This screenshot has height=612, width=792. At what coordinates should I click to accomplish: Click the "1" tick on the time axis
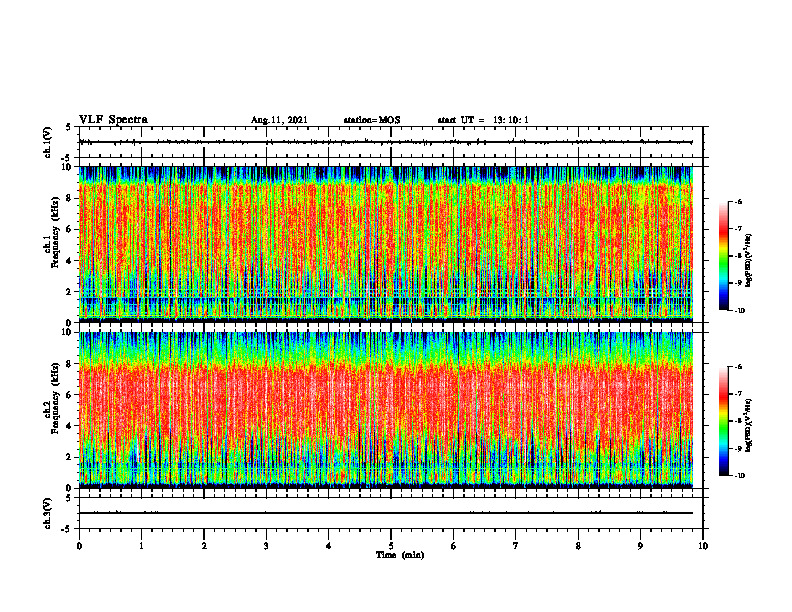[x=141, y=546]
